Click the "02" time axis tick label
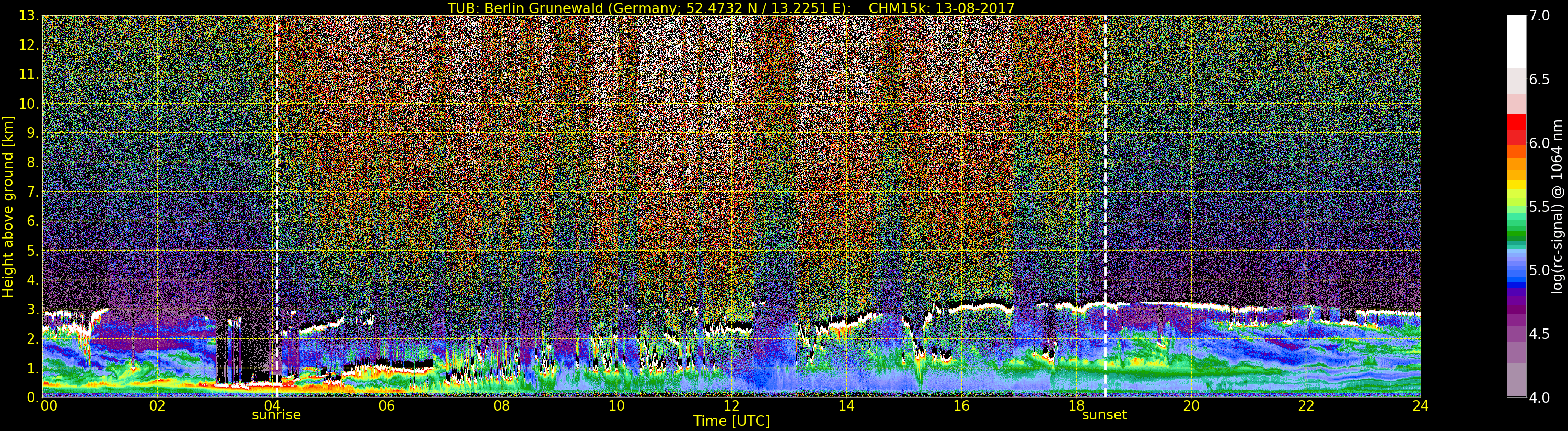This screenshot has width=1568, height=431. coord(157,406)
